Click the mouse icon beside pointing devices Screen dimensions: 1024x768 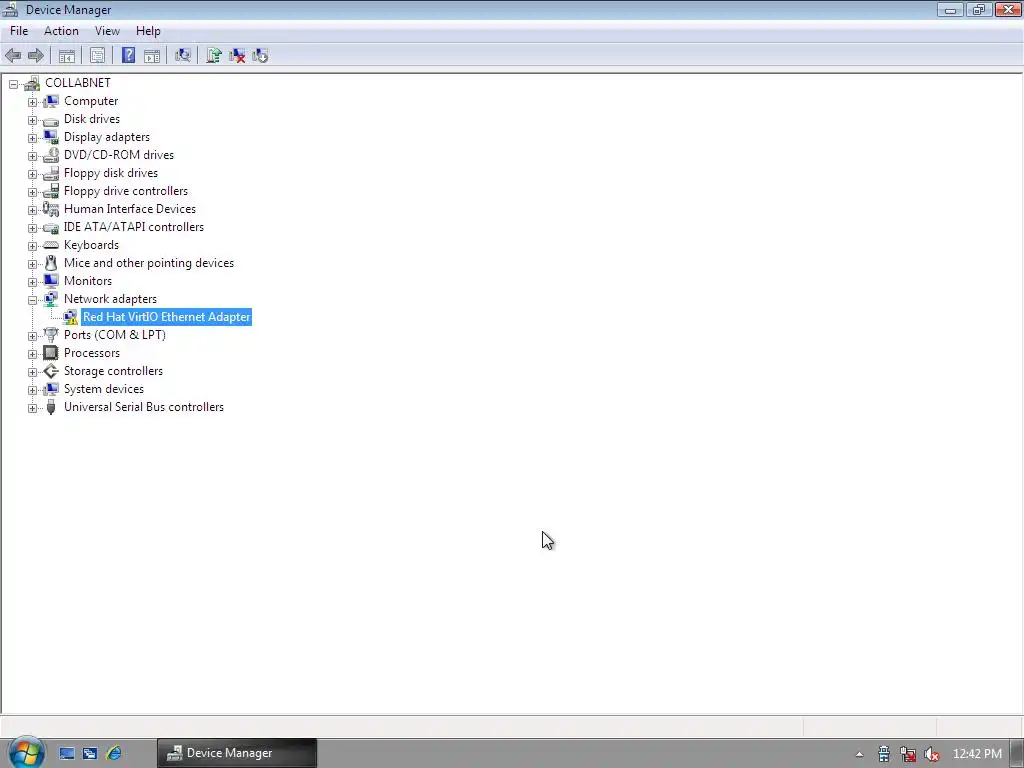(x=51, y=263)
